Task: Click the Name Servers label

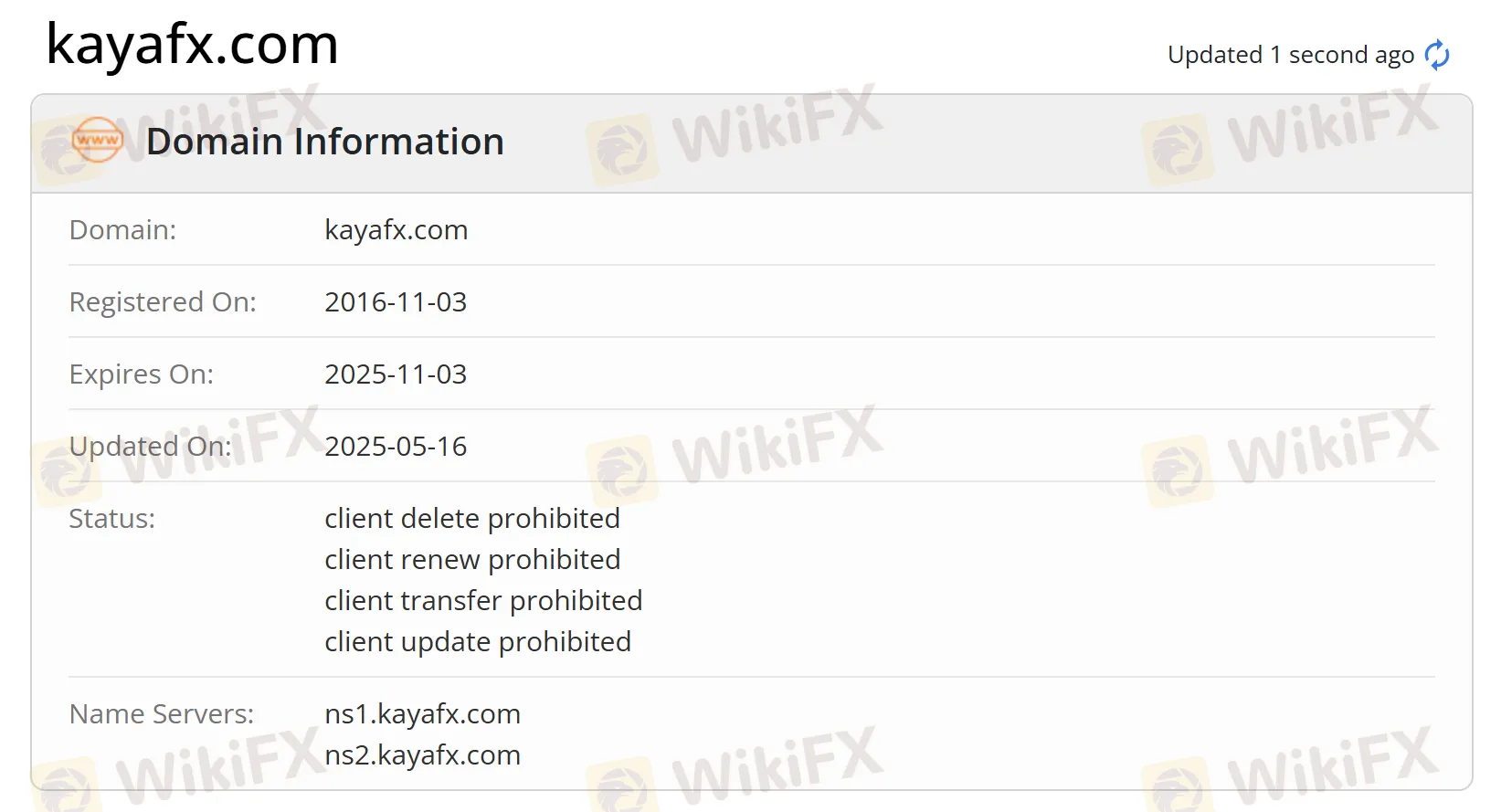Action: coord(162,713)
